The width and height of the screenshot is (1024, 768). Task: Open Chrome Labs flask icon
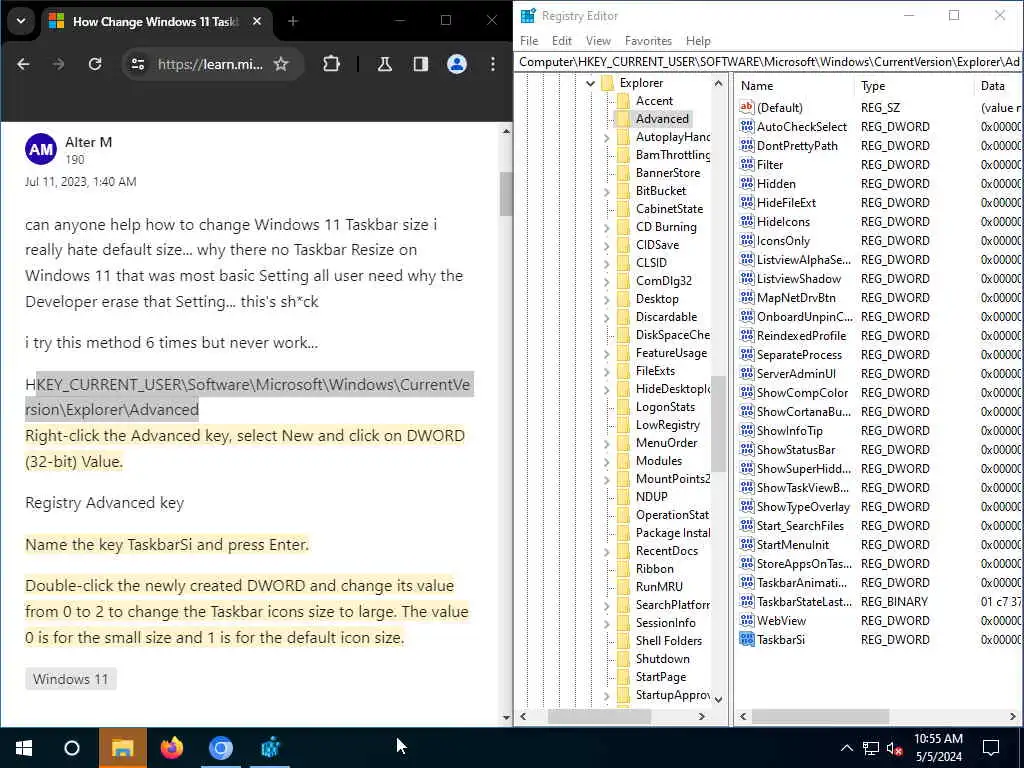385,64
